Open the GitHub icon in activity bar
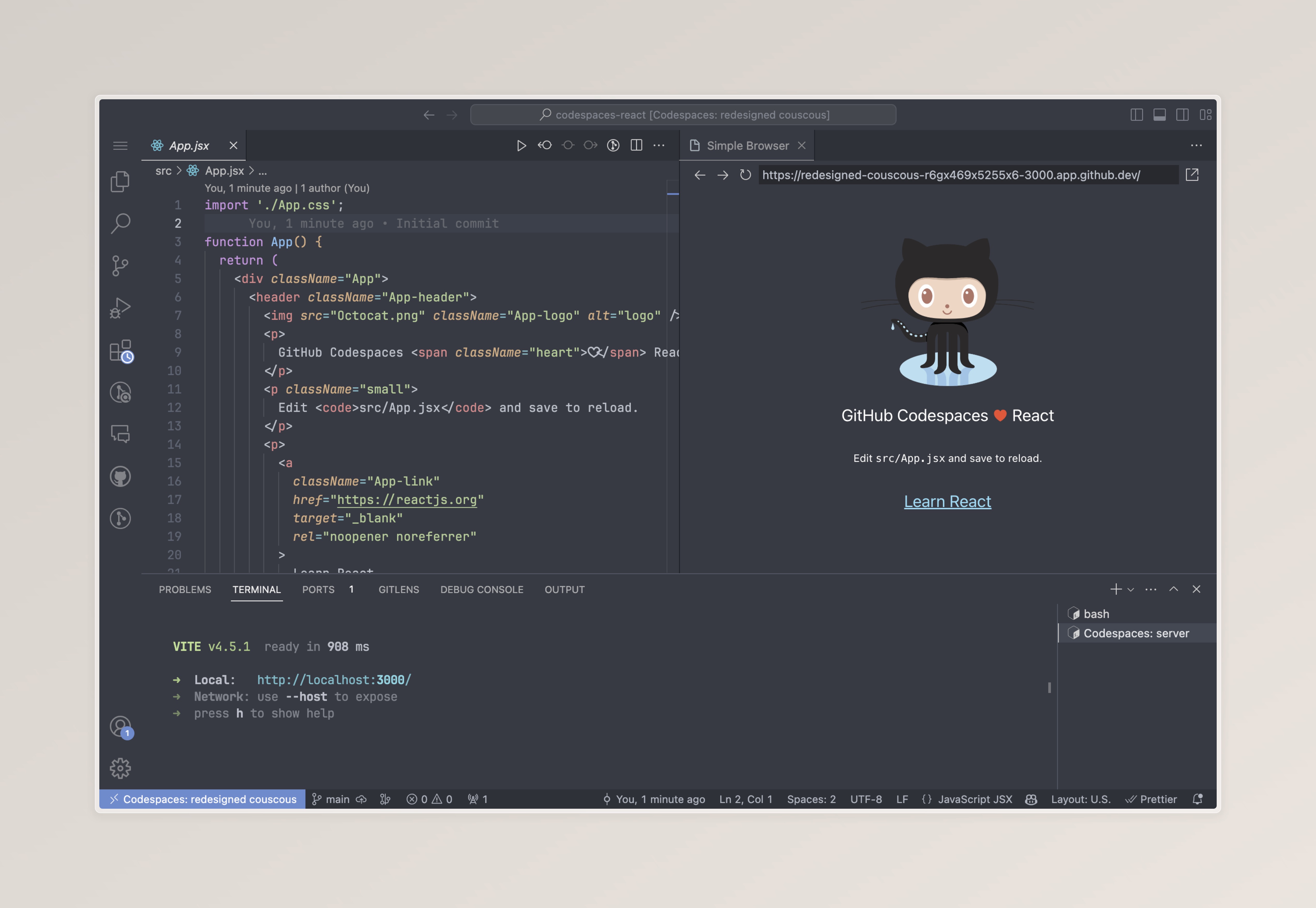The width and height of the screenshot is (1316, 908). click(120, 477)
